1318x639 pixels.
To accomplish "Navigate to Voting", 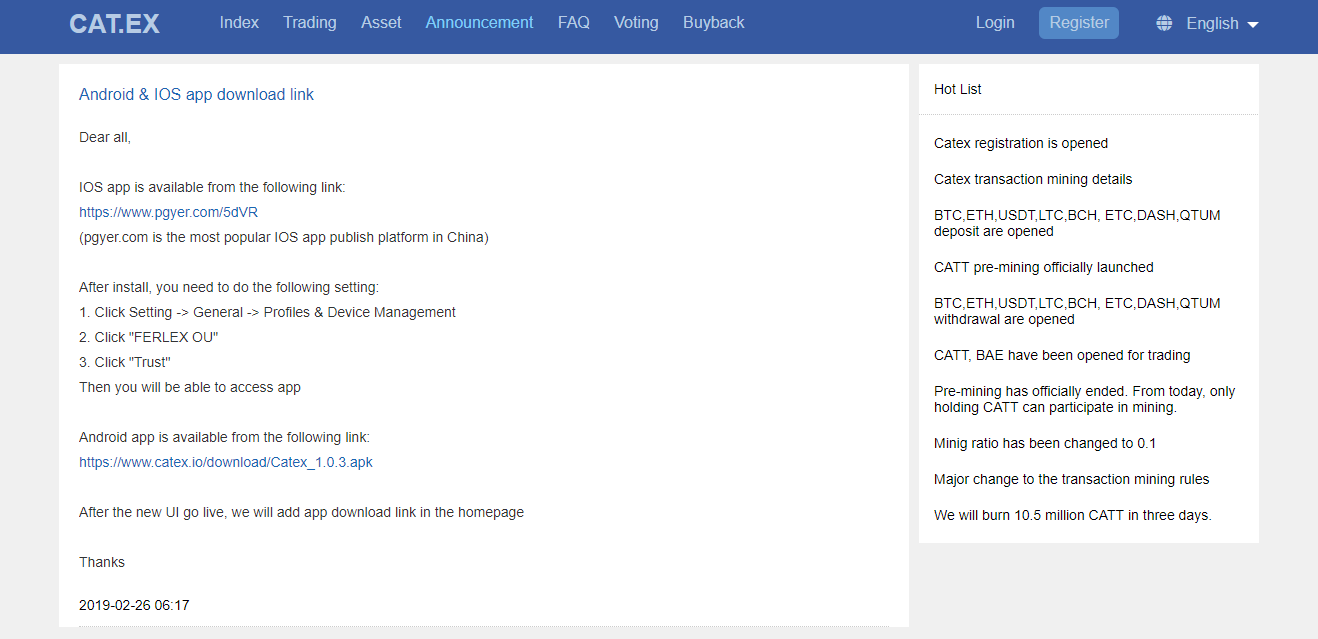I will click(x=636, y=22).
